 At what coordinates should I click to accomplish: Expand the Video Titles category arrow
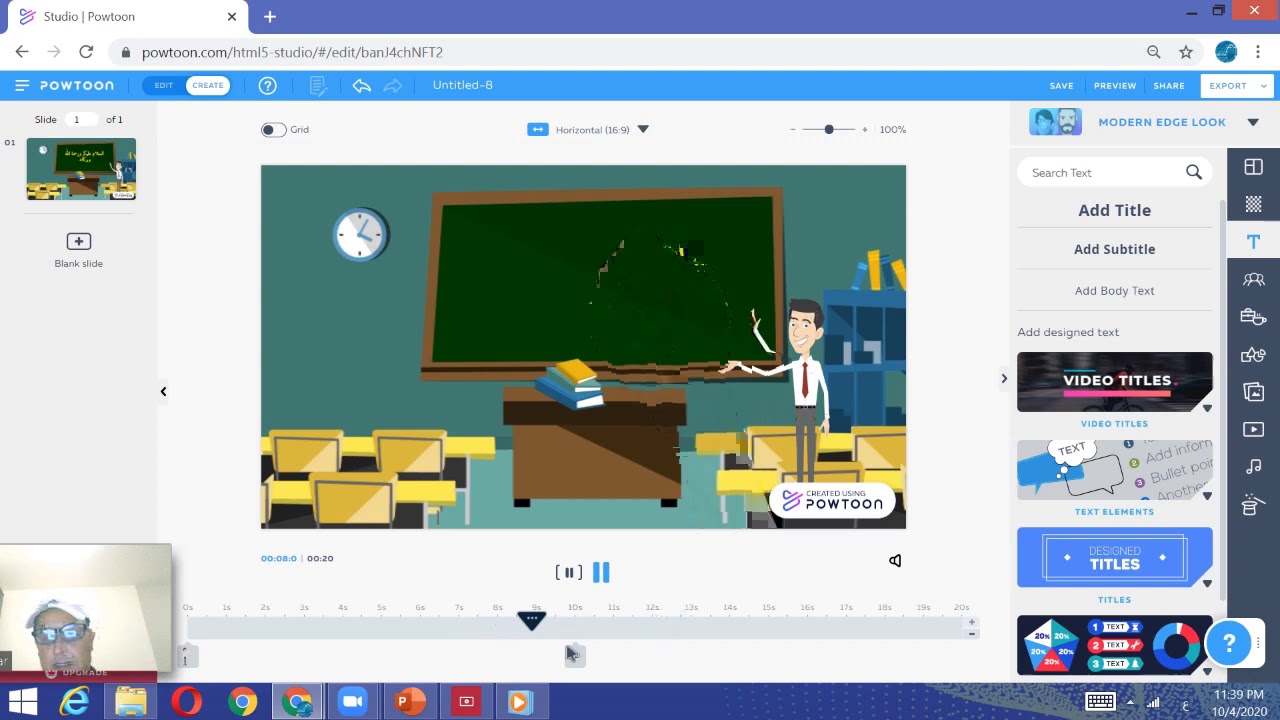(x=1207, y=408)
